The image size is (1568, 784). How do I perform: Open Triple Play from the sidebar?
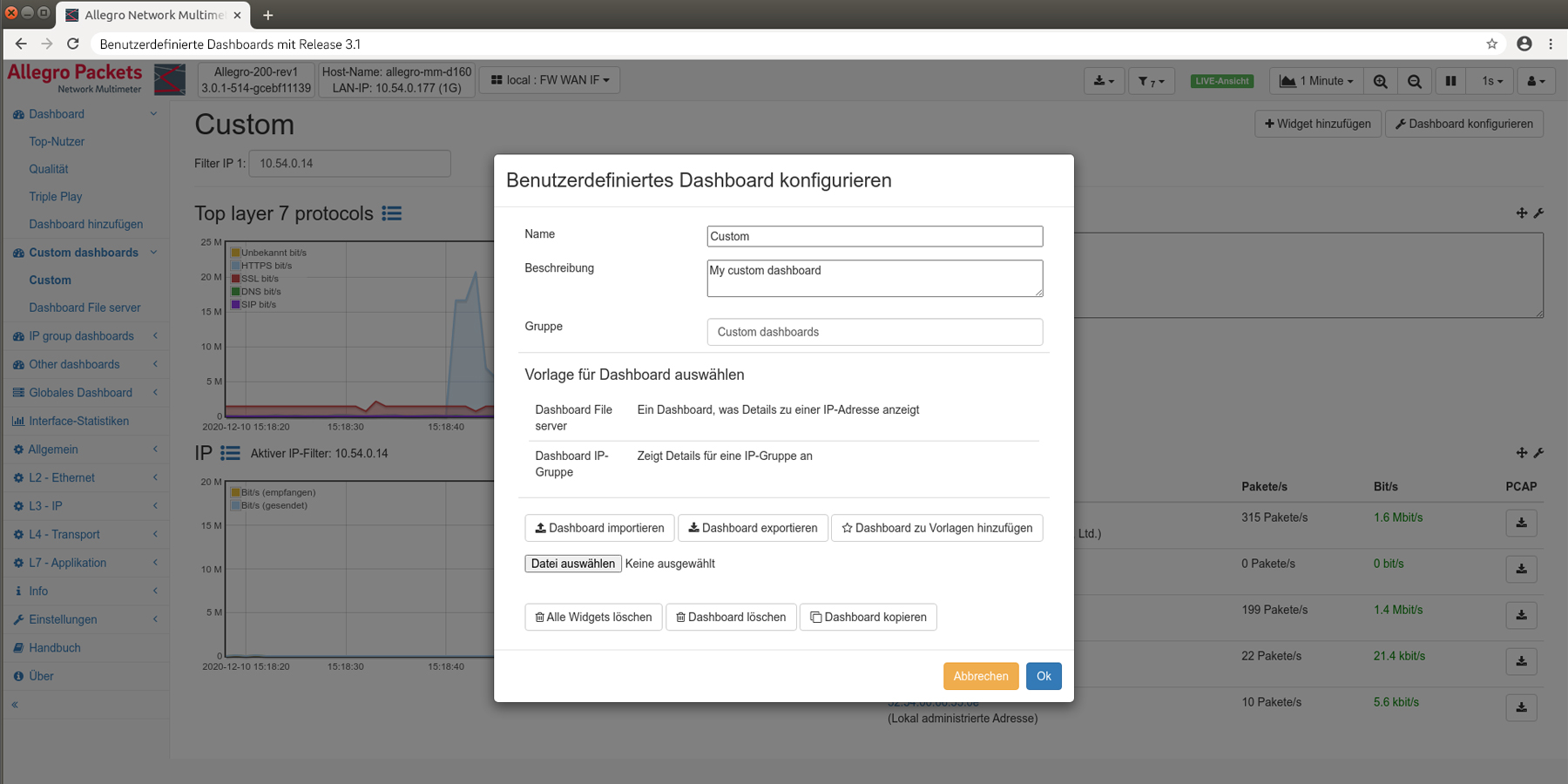tap(55, 196)
